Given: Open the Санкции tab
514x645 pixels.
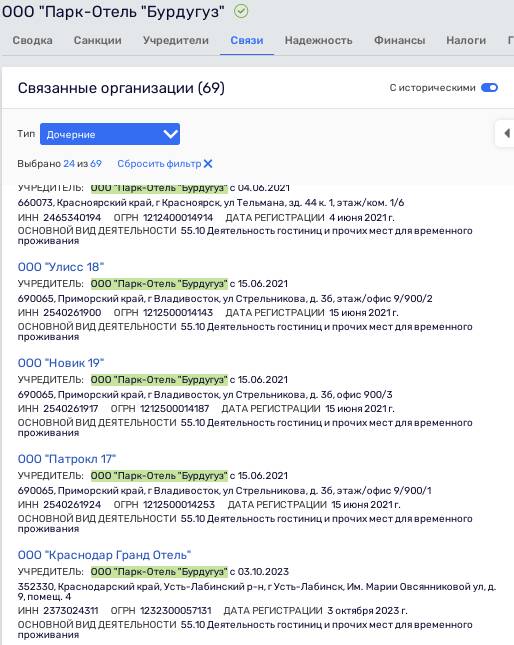Looking at the screenshot, I should tap(97, 40).
